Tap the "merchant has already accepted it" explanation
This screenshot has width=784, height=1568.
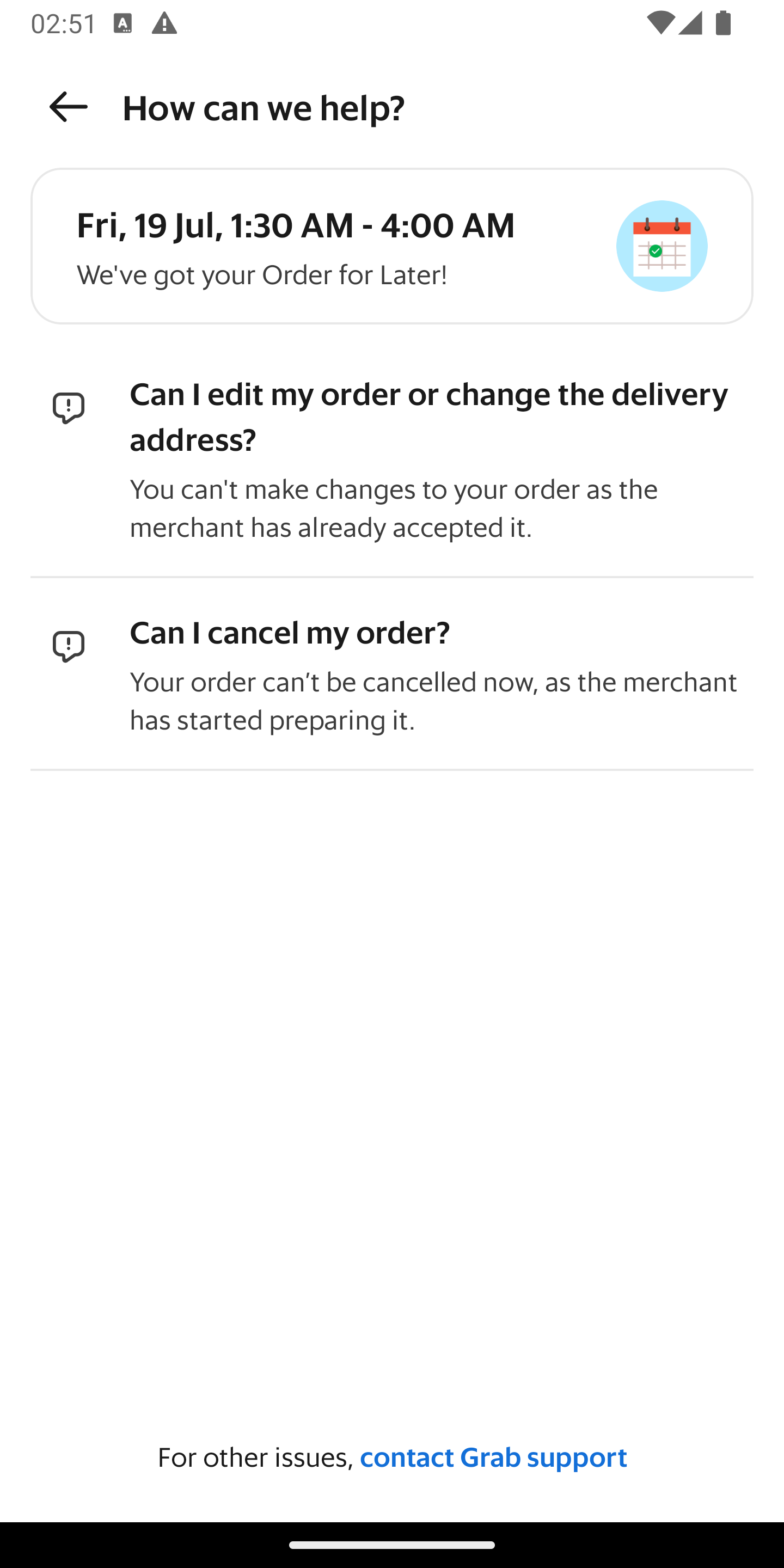393,509
